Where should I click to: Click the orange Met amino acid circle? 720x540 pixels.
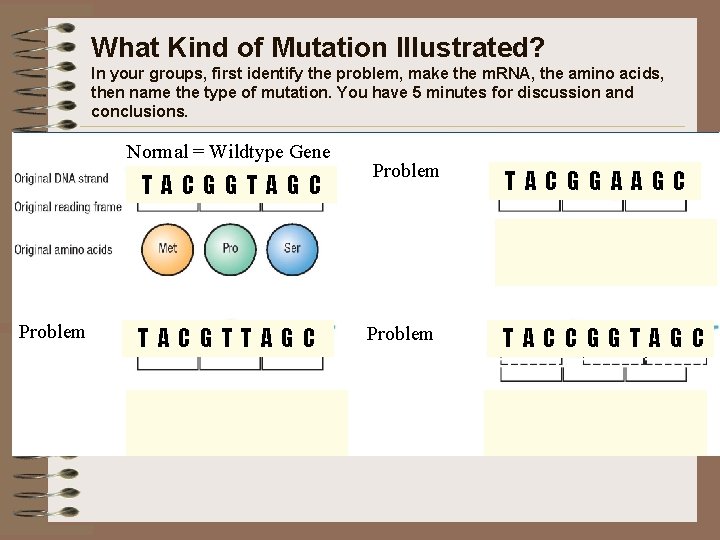pos(168,249)
